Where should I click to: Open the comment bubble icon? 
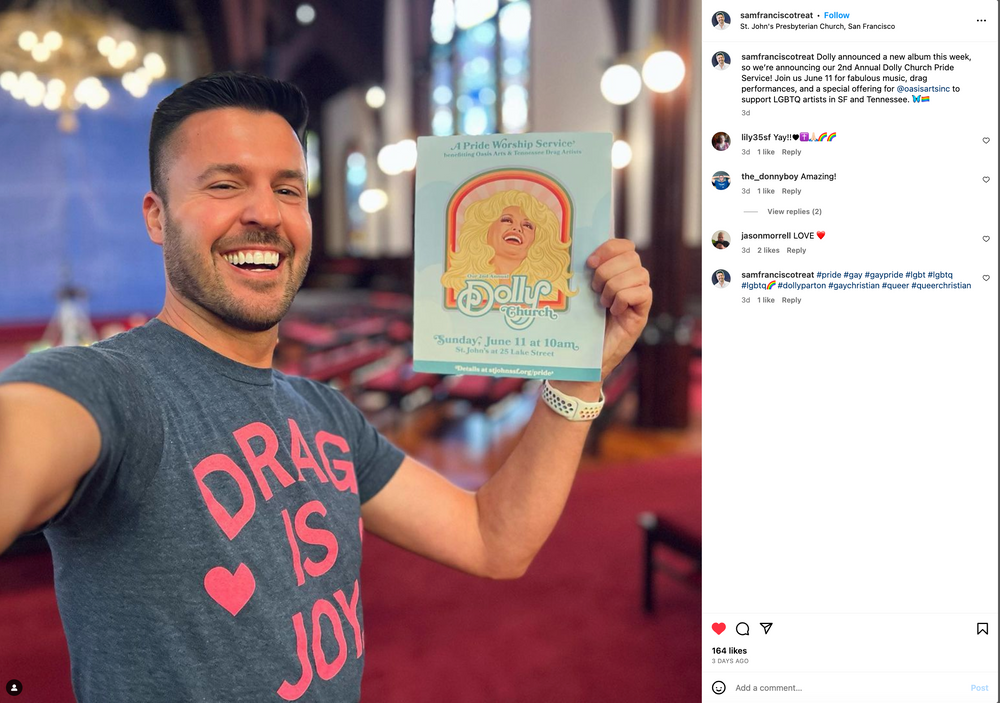click(x=742, y=629)
